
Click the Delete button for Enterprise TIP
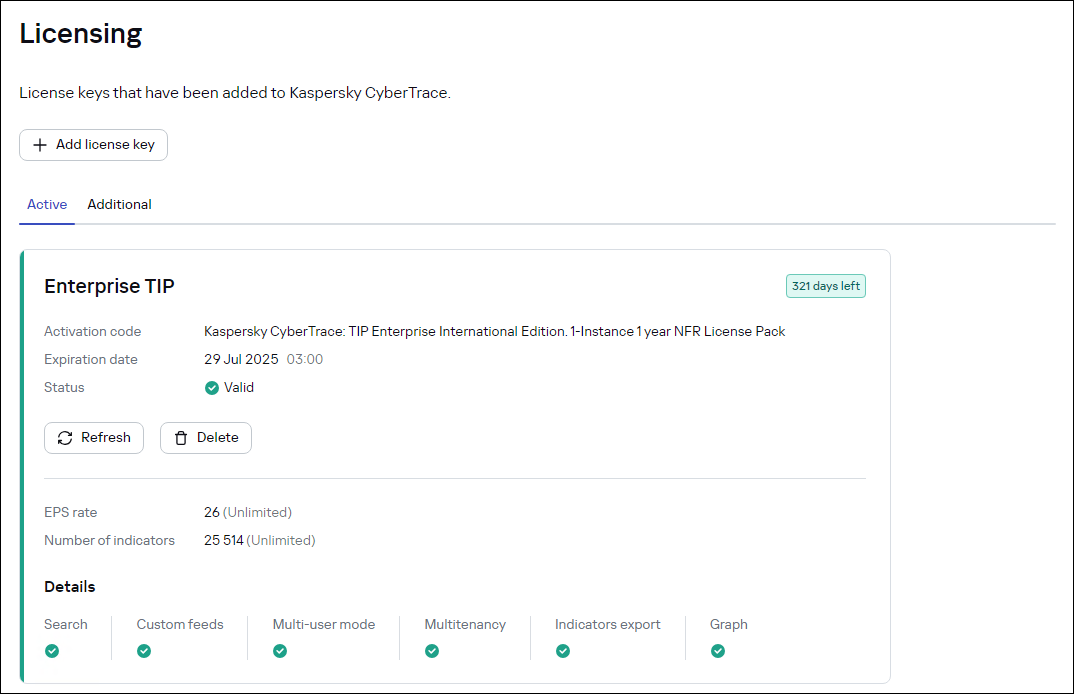point(205,437)
